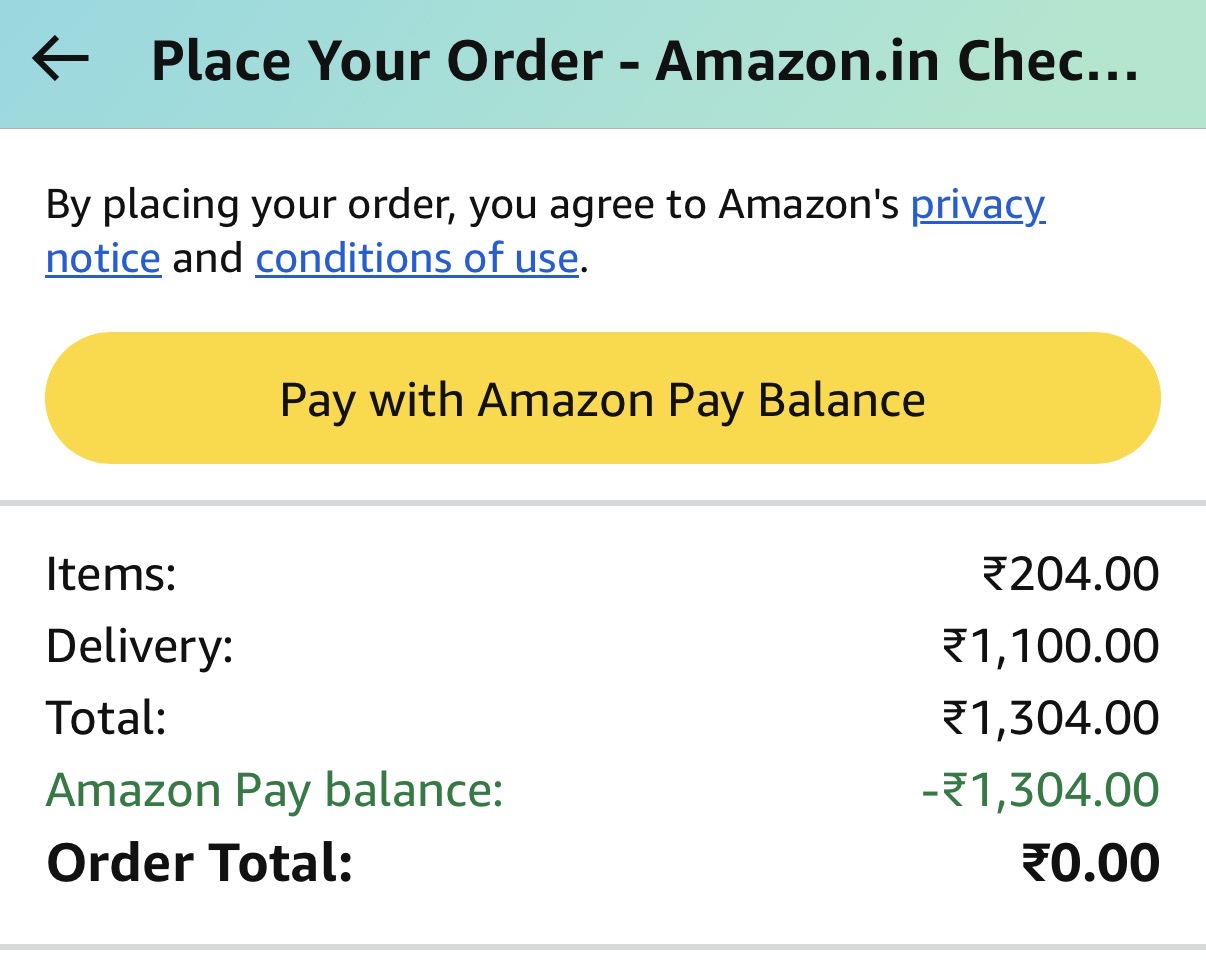Click the divider line below the pay button
Image resolution: width=1206 pixels, height=963 pixels.
pos(603,502)
